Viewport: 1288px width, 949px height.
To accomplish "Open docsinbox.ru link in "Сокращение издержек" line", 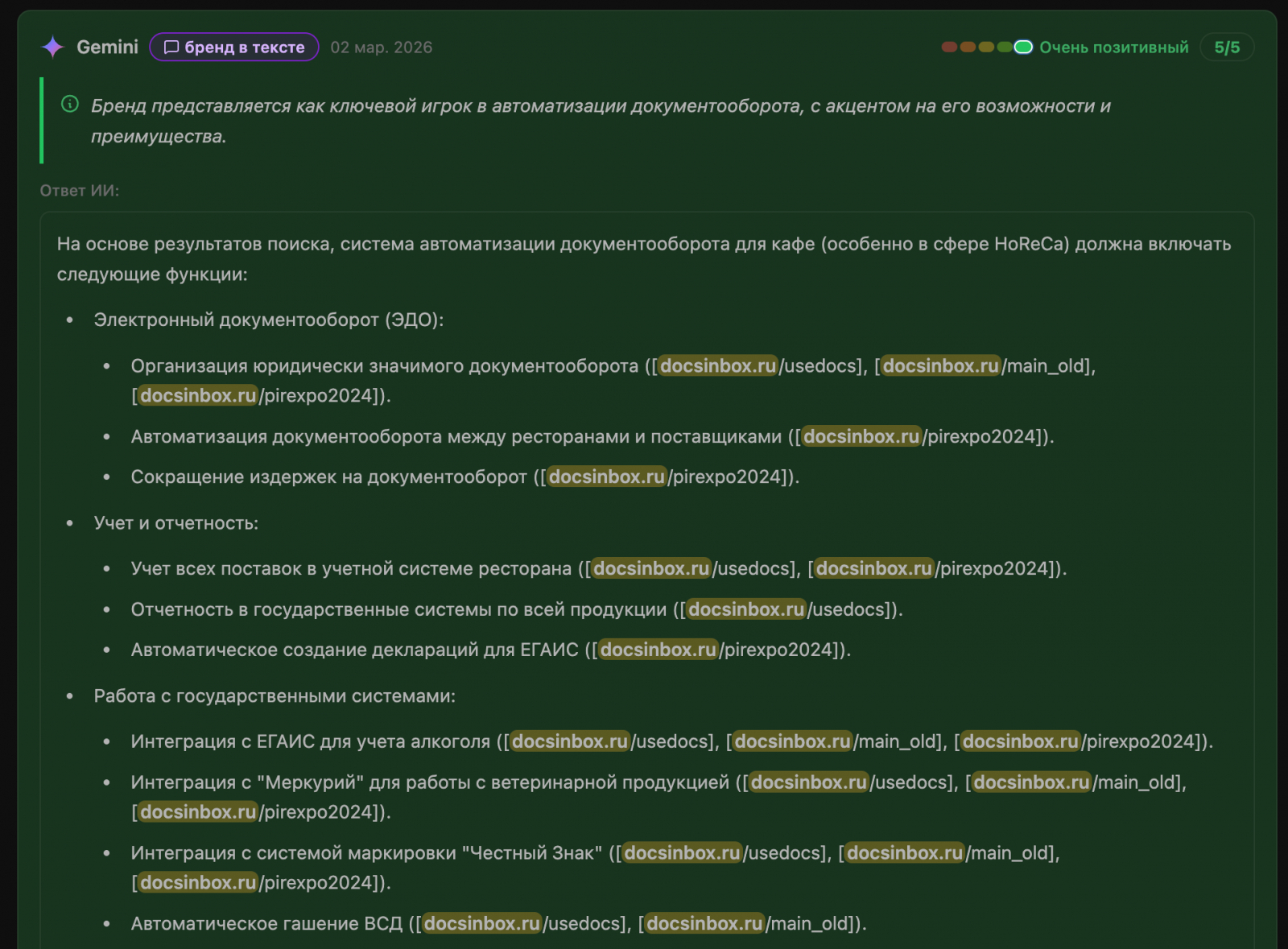I will [x=607, y=477].
